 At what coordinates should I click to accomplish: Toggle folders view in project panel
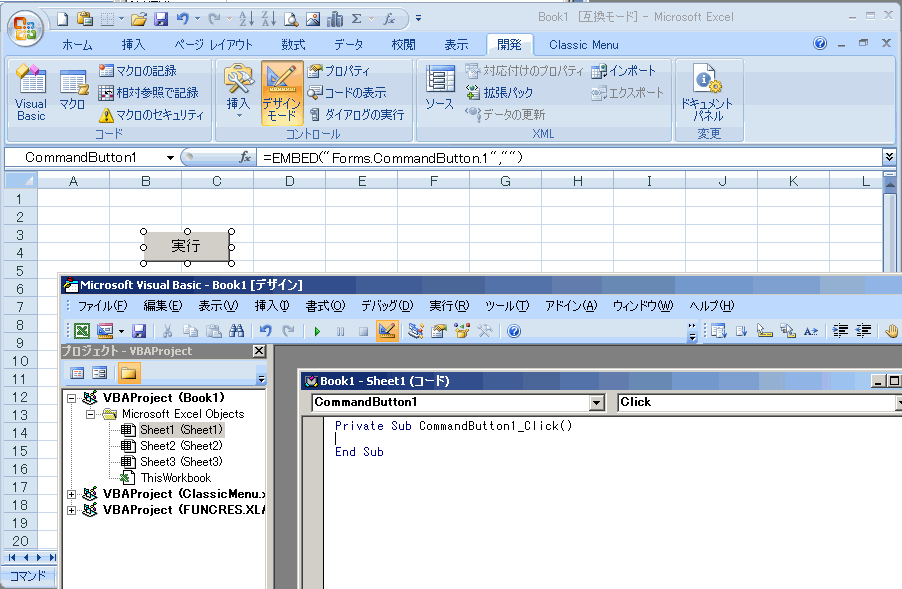click(x=128, y=373)
